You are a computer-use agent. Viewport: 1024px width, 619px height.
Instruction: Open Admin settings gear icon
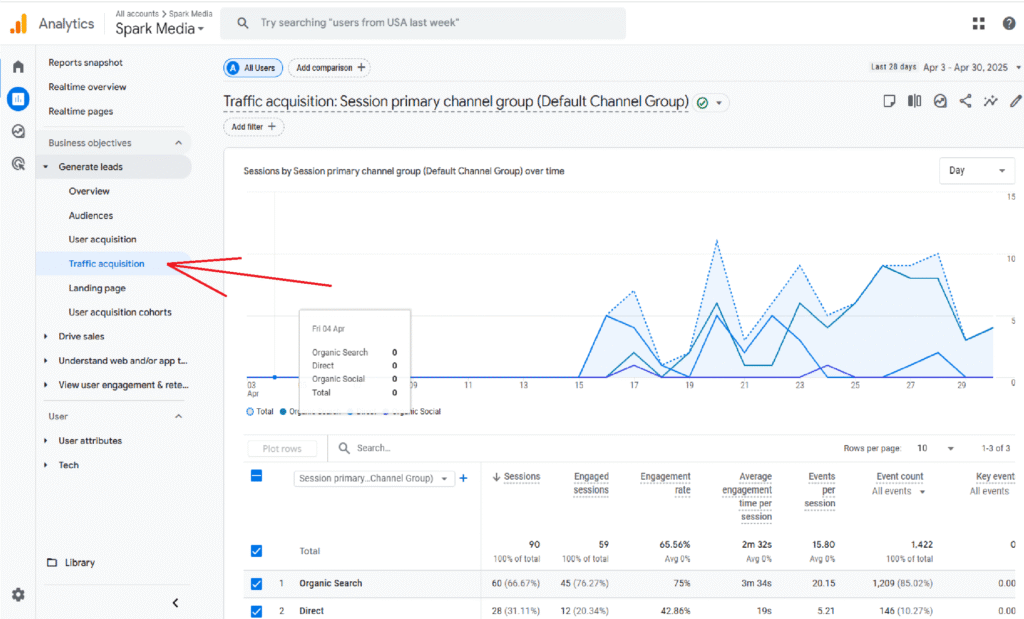click(x=18, y=595)
